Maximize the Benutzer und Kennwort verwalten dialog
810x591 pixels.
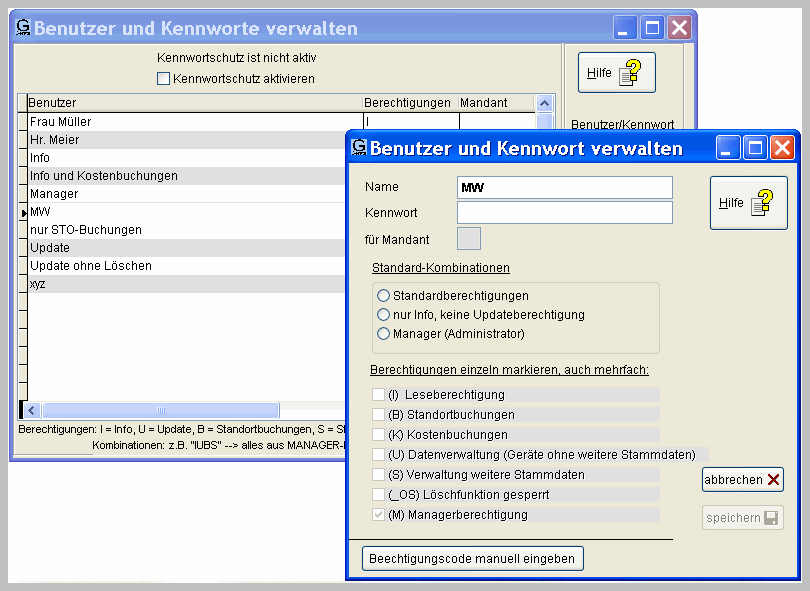pos(755,148)
